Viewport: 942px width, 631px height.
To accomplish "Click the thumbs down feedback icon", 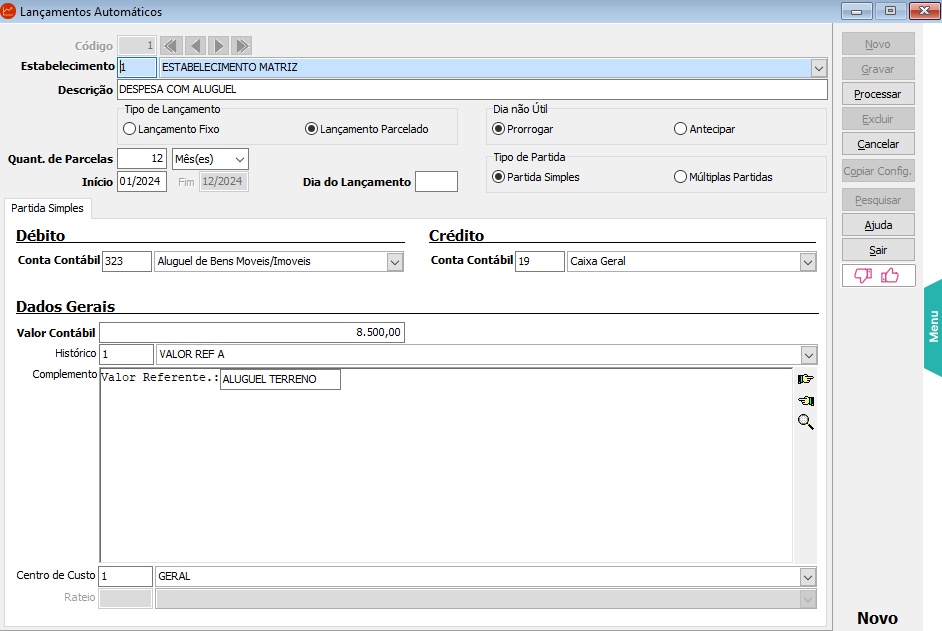I will tap(863, 276).
